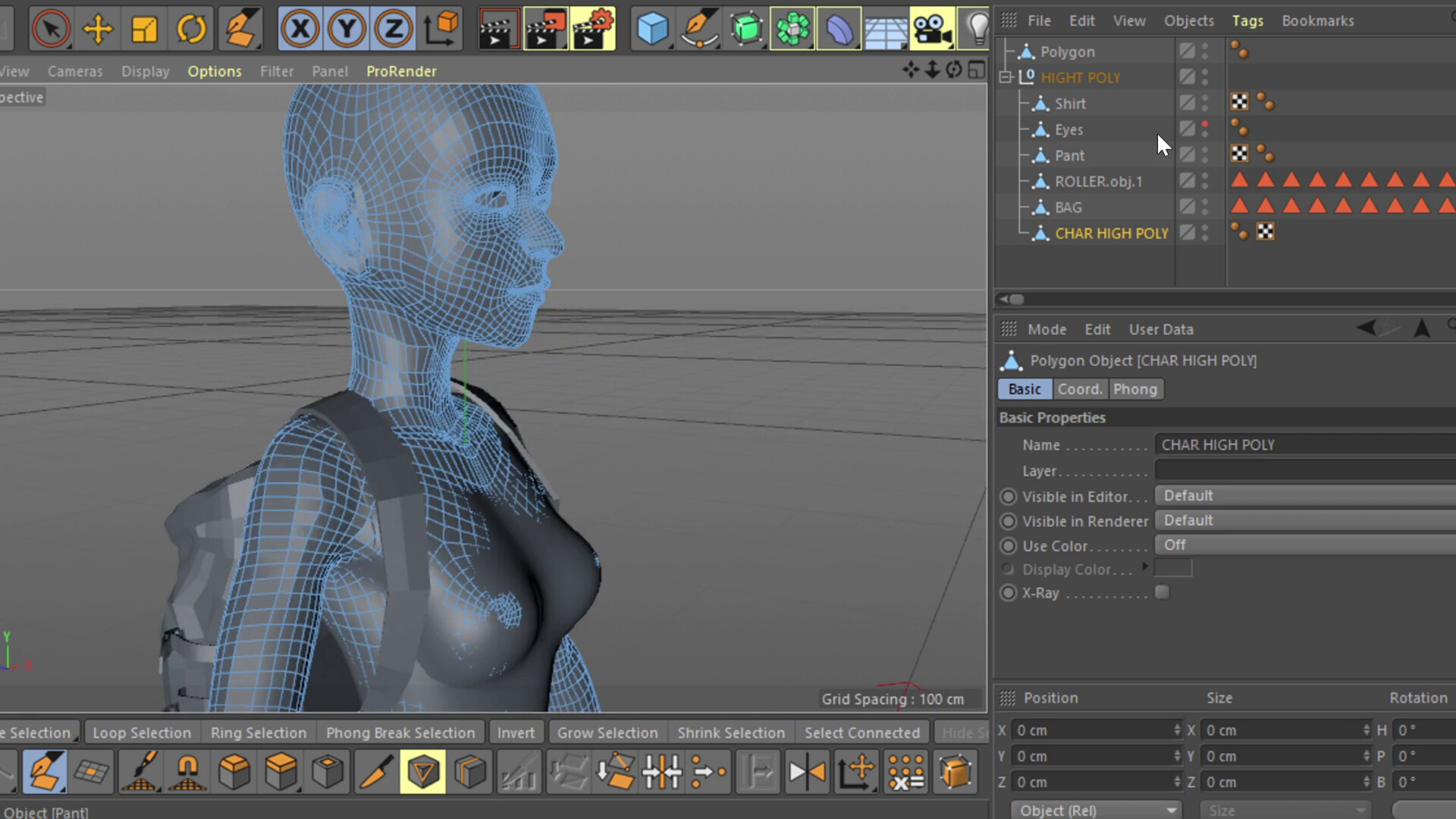Collapse the HIGHT POLY group
This screenshot has width=1456, height=819.
(1006, 77)
